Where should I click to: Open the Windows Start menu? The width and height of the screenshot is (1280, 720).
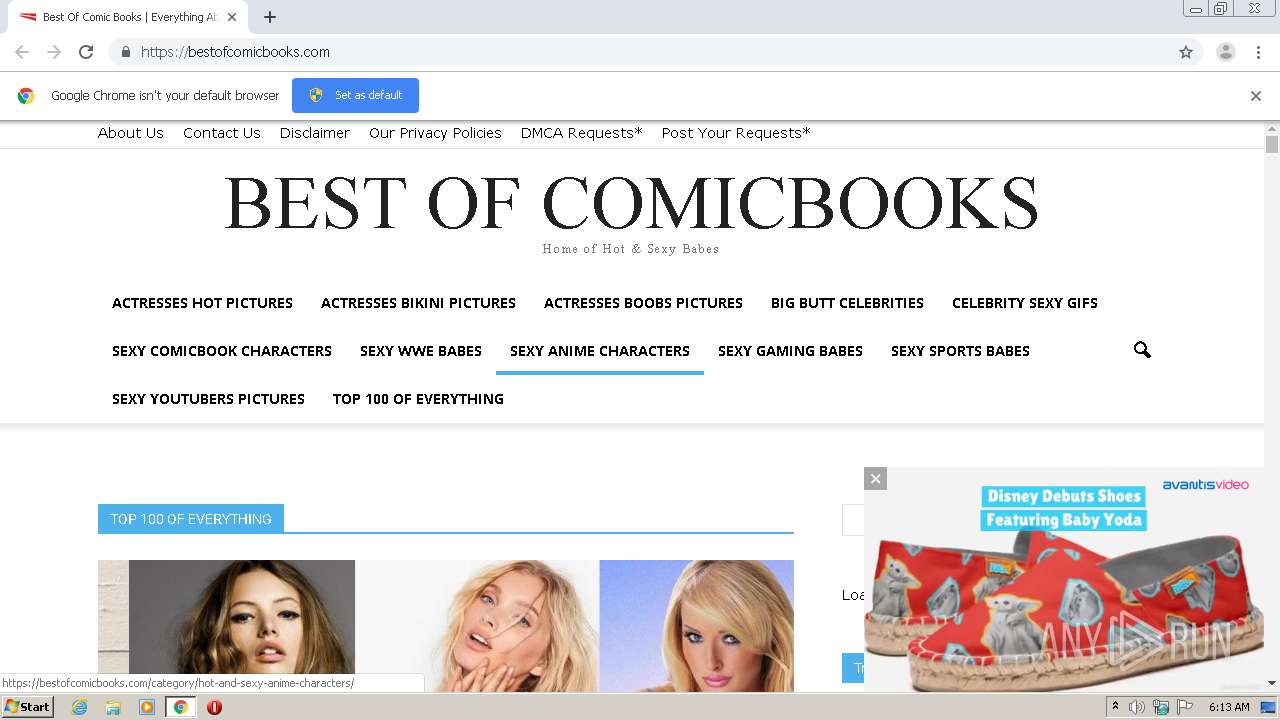pos(28,707)
